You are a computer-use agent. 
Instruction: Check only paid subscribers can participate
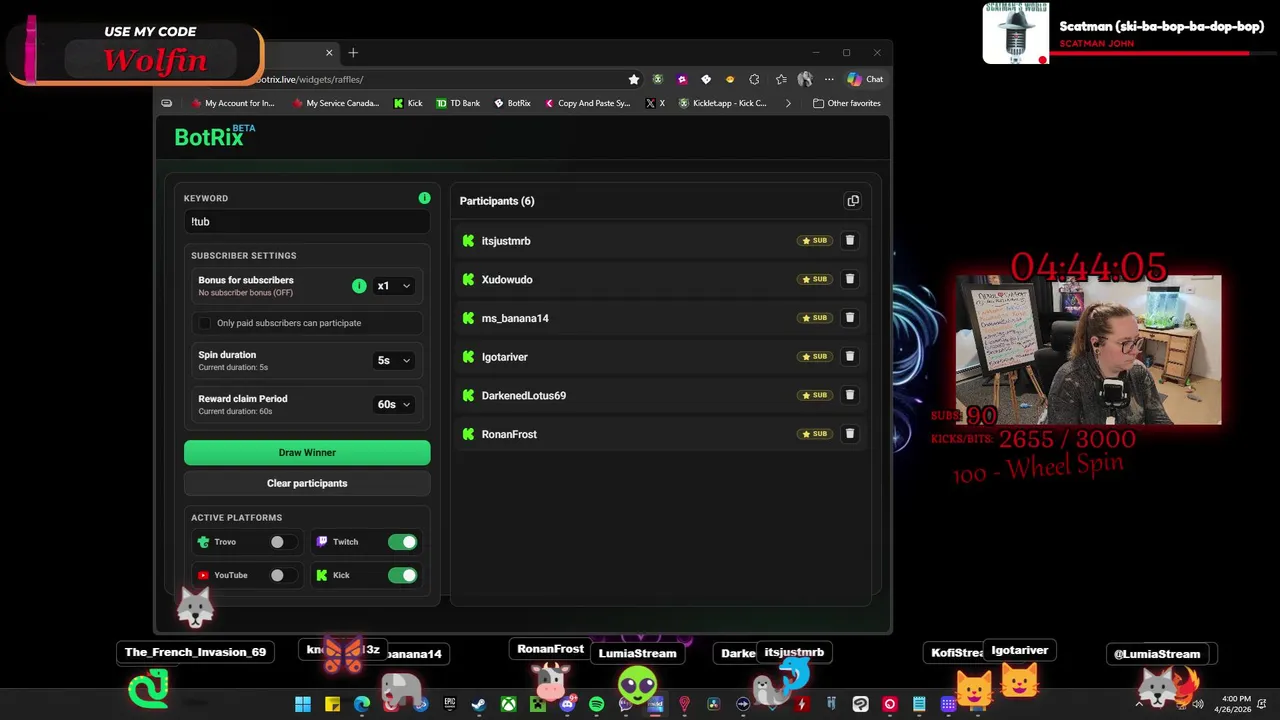(205, 323)
